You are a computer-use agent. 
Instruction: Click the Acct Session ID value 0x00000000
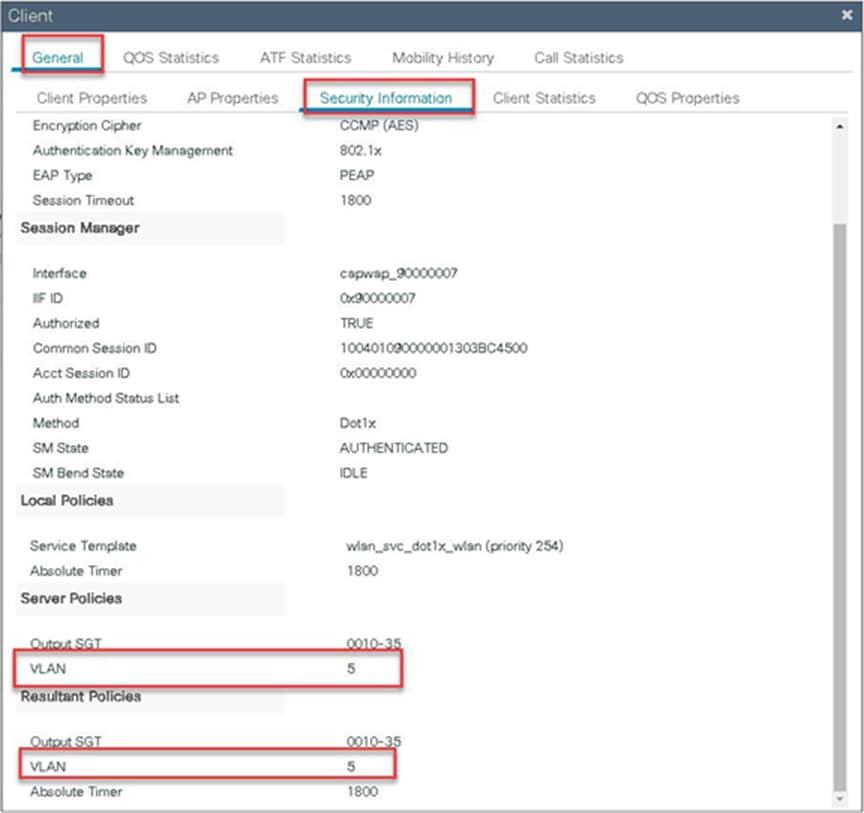pyautogui.click(x=377, y=373)
